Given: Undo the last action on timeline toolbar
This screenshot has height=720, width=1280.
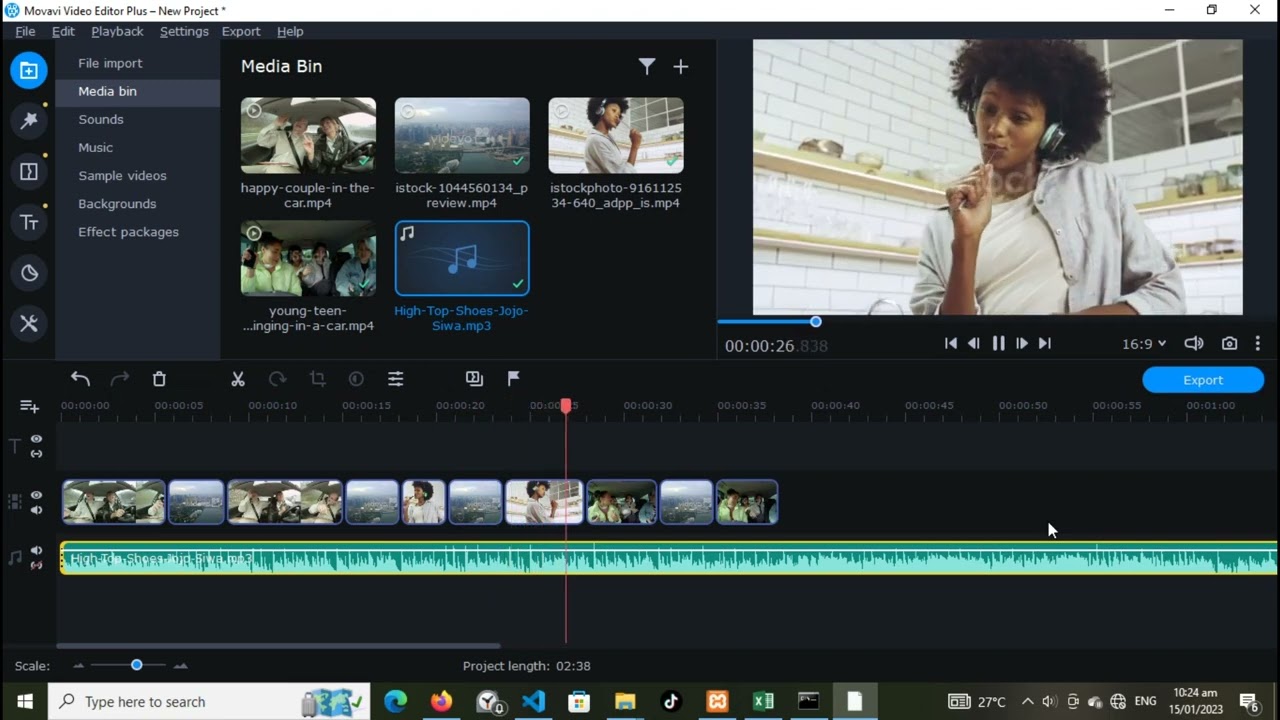Looking at the screenshot, I should (x=80, y=379).
